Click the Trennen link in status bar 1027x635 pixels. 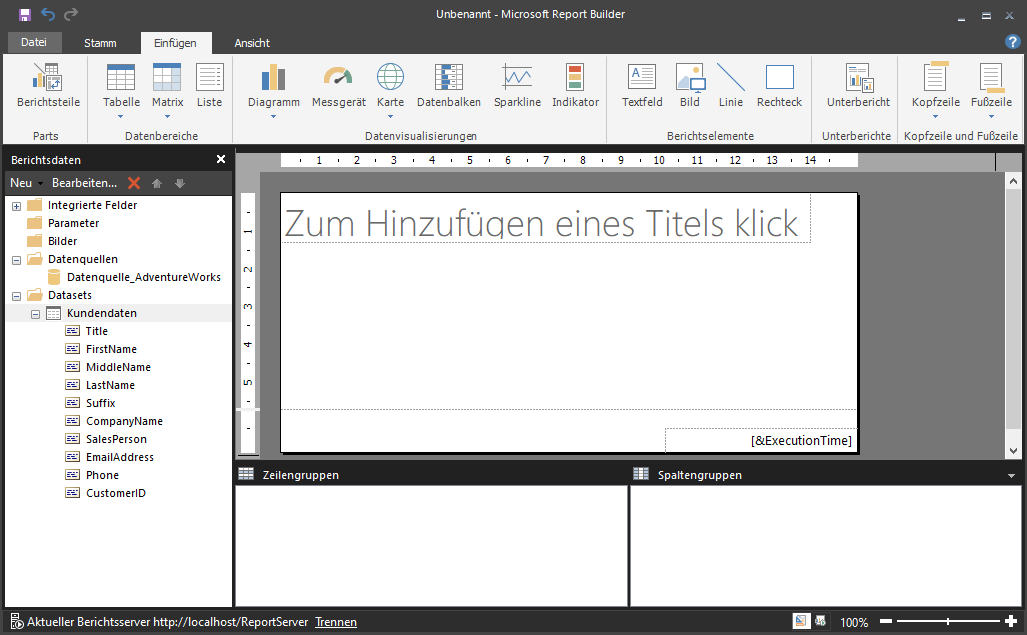(x=335, y=622)
